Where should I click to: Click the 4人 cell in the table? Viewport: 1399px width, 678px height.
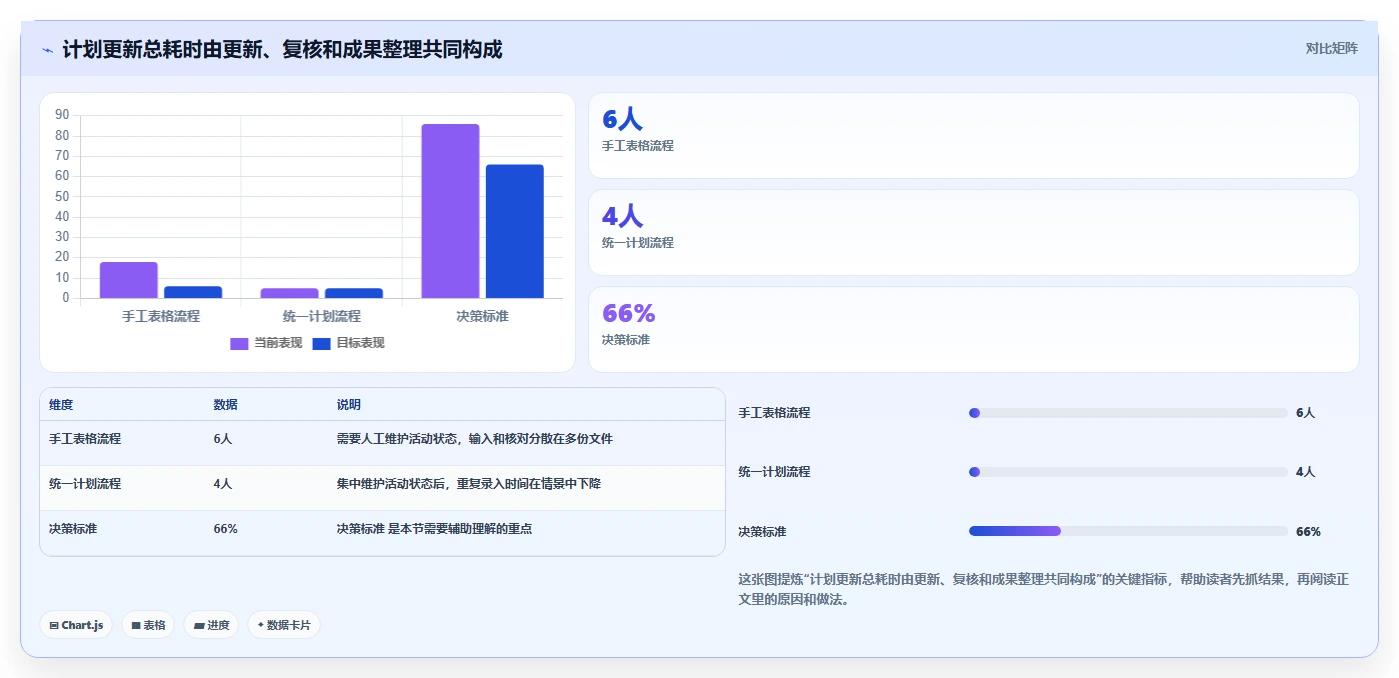(223, 484)
